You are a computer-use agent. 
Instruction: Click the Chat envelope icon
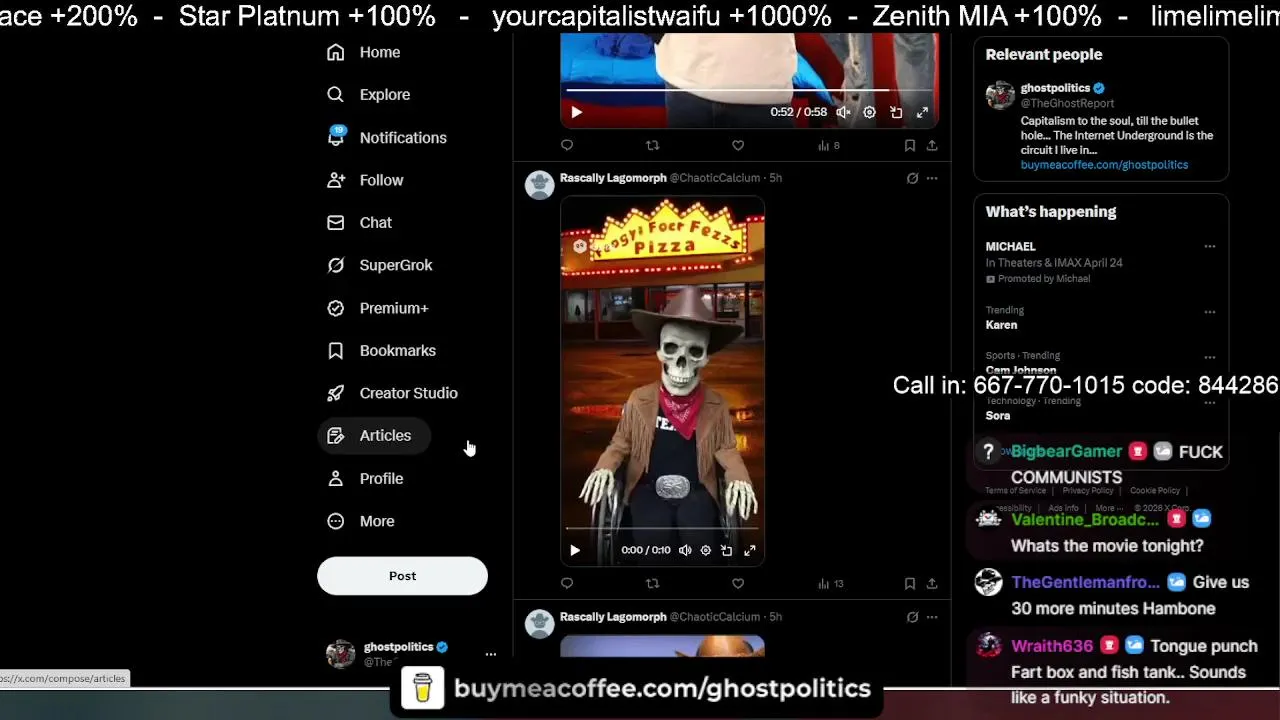point(336,223)
